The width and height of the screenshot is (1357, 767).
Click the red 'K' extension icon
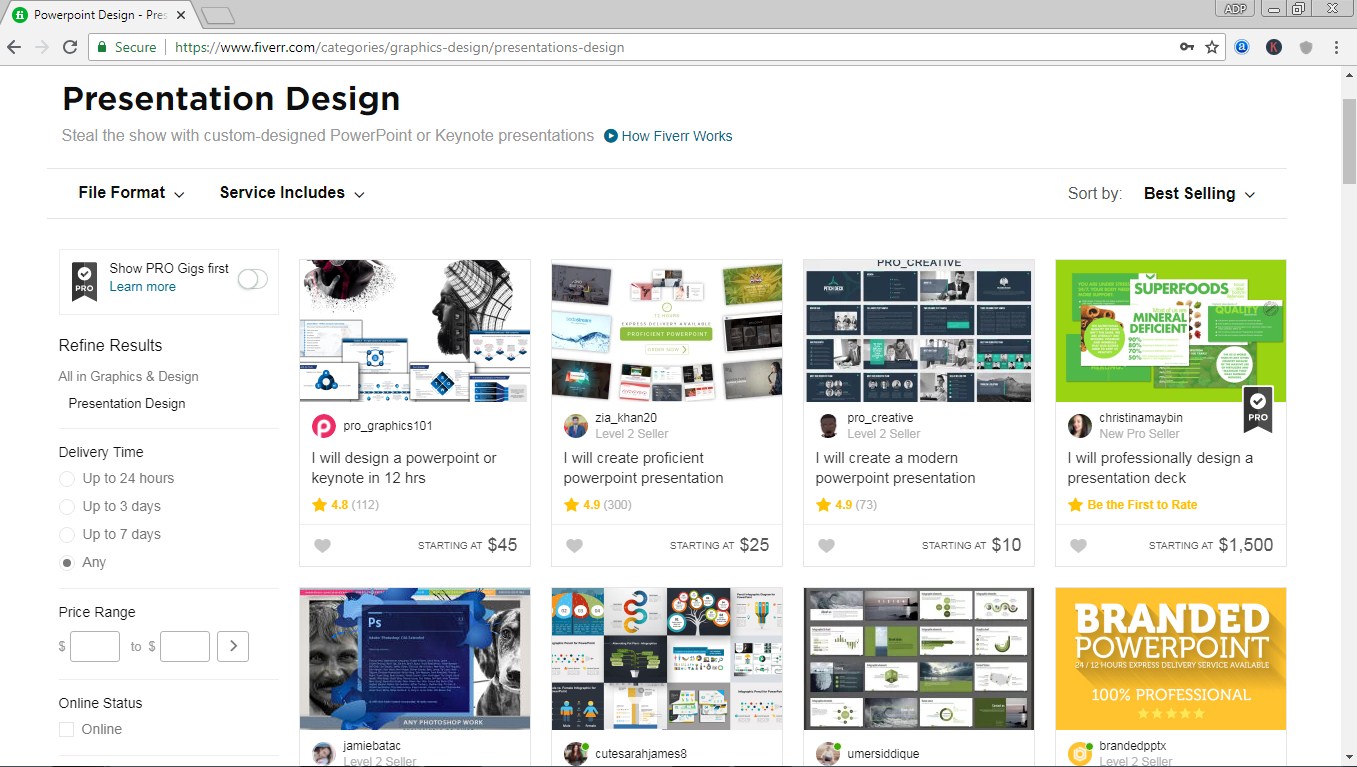coord(1274,47)
